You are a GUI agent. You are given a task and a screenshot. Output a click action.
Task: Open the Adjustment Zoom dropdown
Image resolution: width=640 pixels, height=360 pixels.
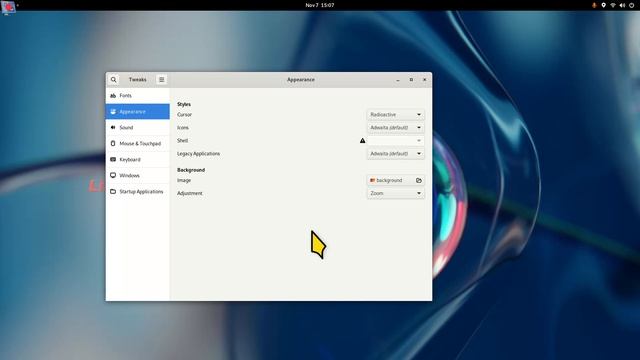pyautogui.click(x=396, y=193)
